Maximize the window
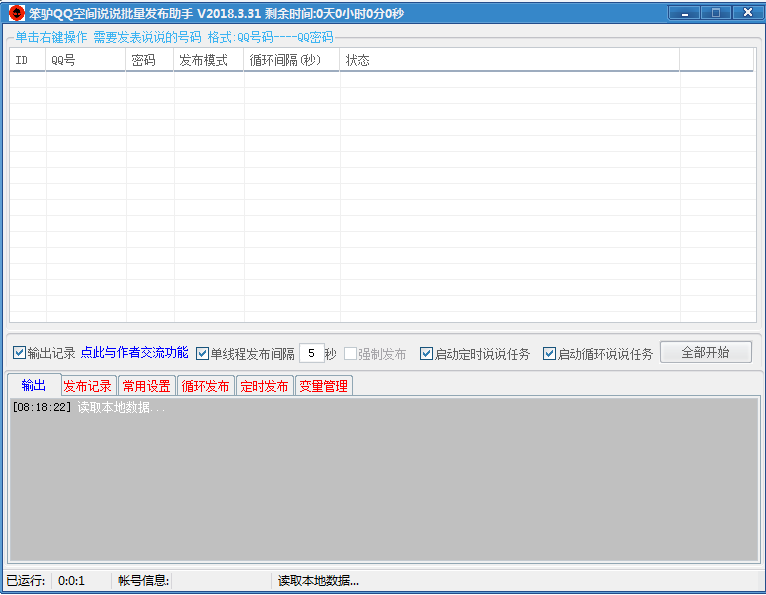Image resolution: width=766 pixels, height=595 pixels. pyautogui.click(x=716, y=13)
